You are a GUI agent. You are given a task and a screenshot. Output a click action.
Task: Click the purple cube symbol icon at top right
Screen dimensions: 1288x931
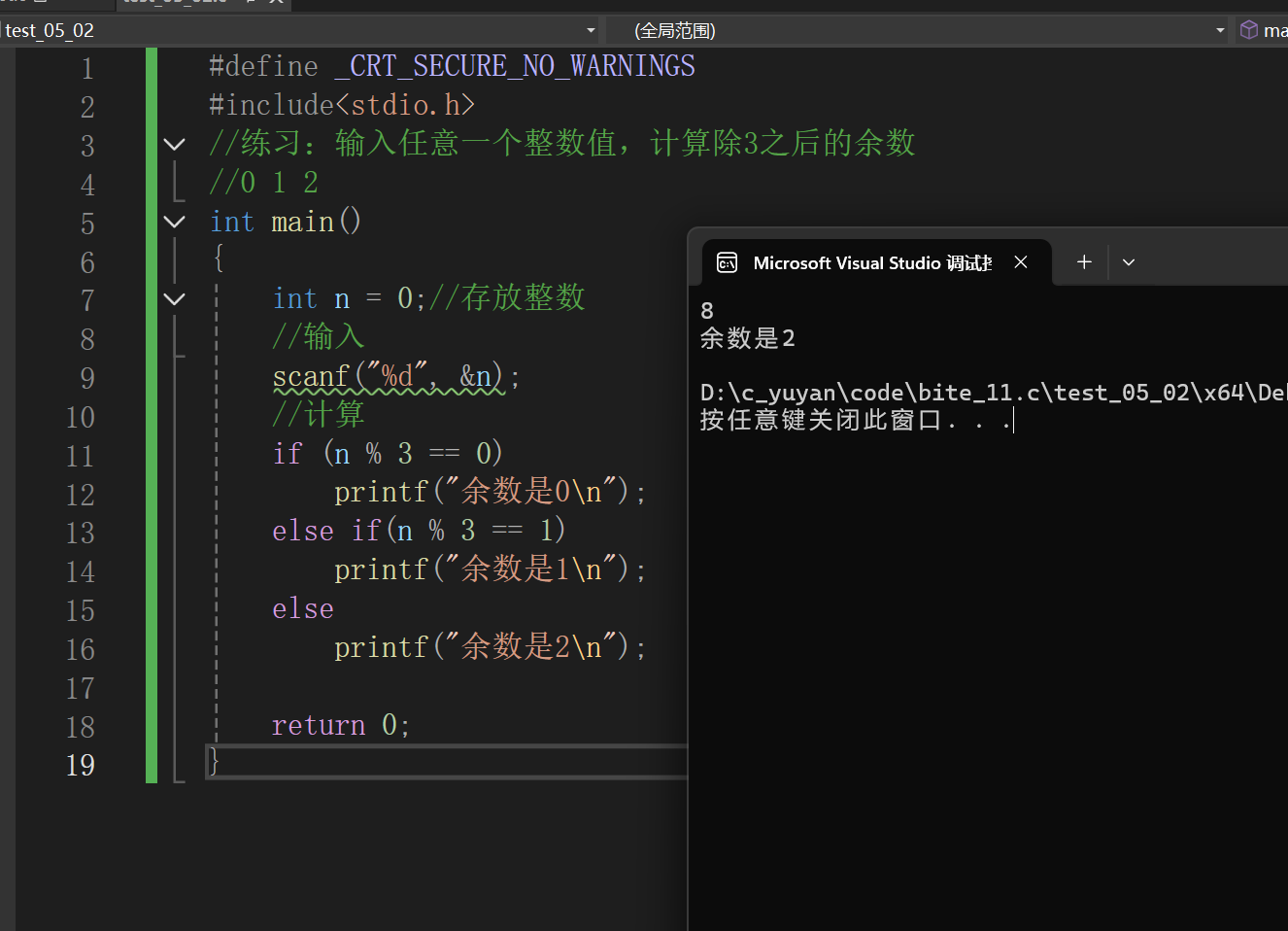click(x=1248, y=29)
